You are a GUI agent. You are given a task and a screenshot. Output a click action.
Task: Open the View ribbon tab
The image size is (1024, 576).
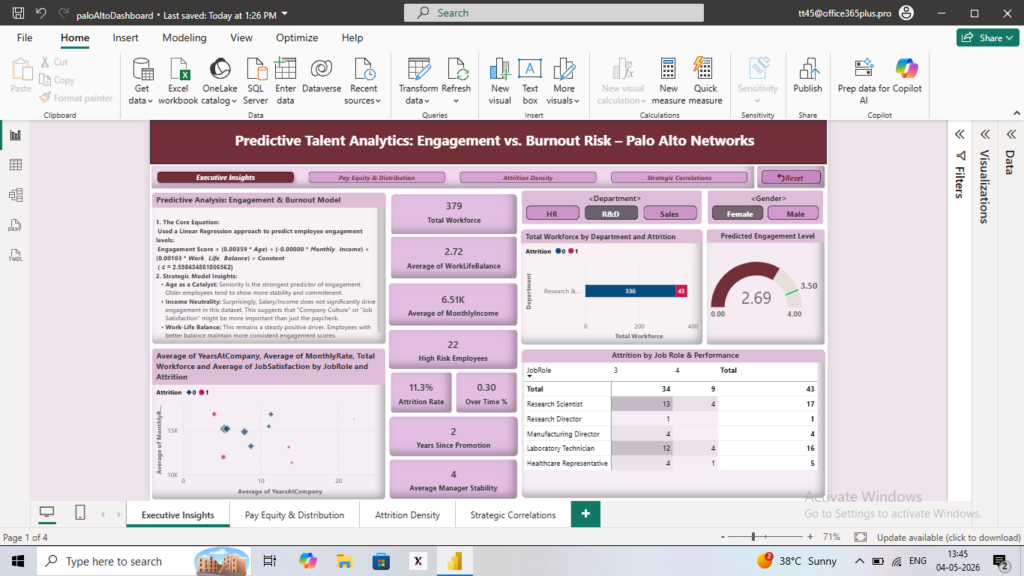coord(241,38)
